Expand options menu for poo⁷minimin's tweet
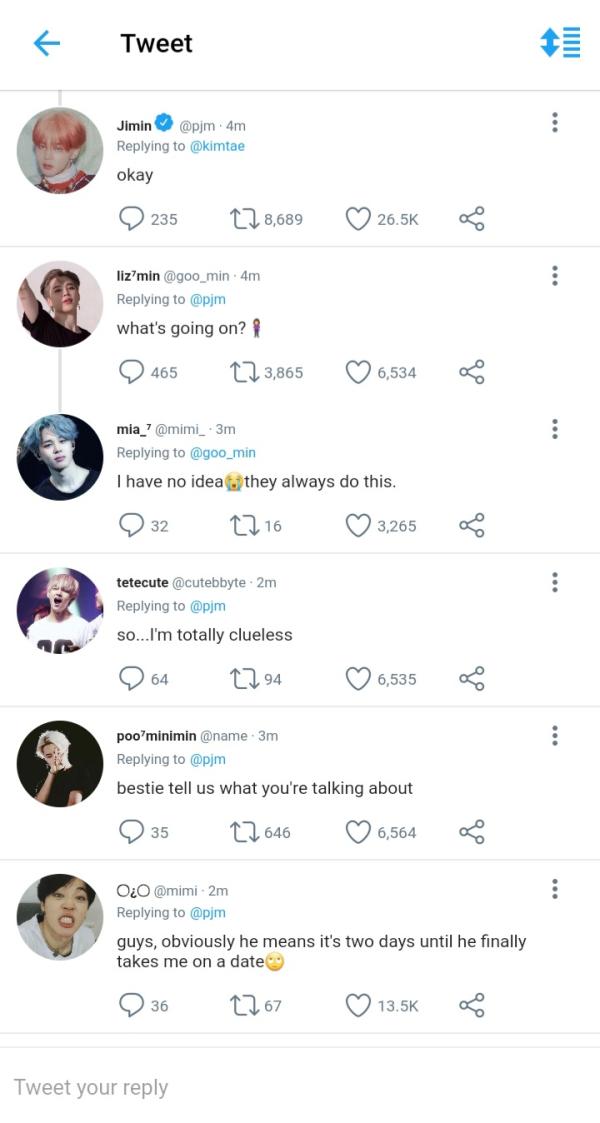This screenshot has width=600, height=1123. coord(555,736)
